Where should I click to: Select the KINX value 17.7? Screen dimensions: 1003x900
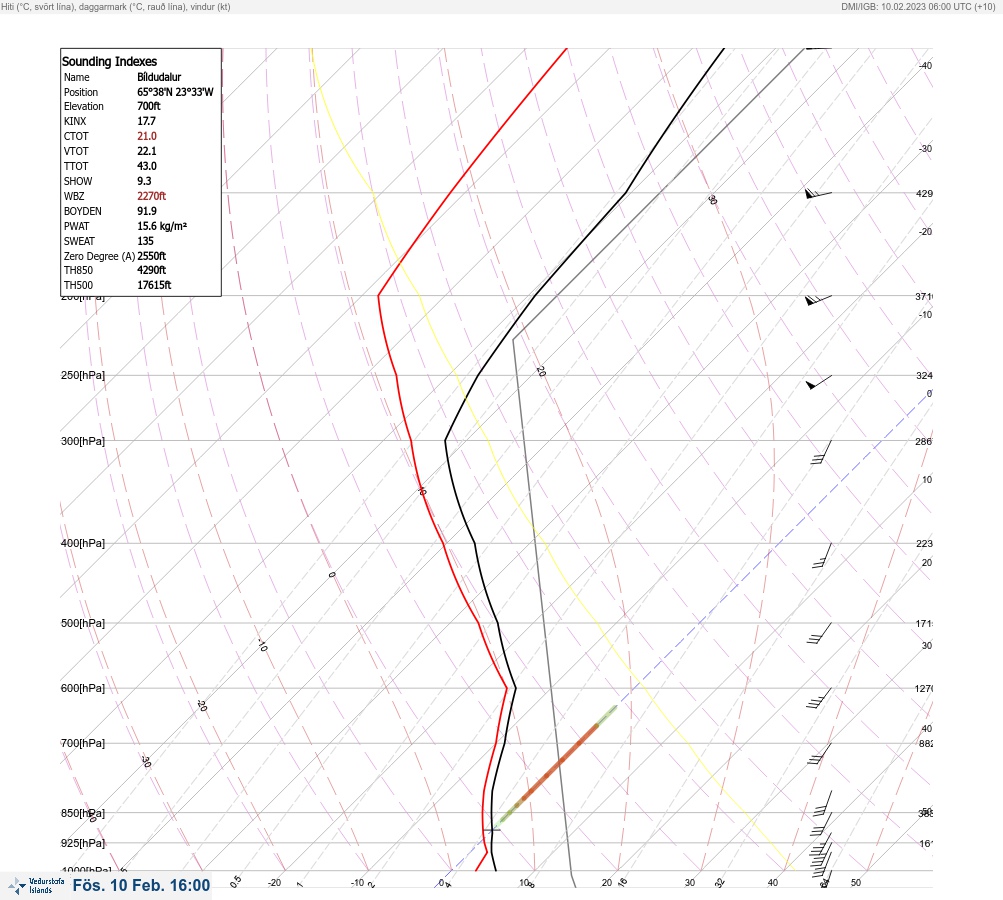(x=146, y=121)
